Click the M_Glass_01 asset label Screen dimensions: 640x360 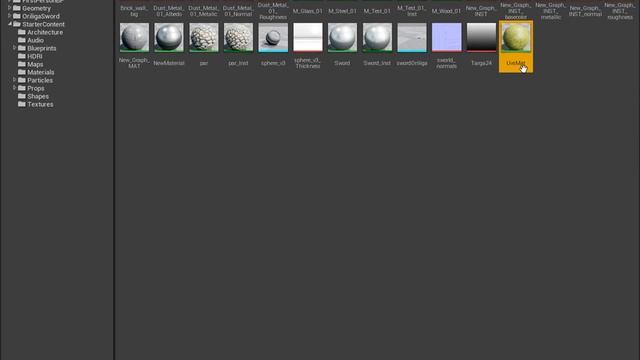(308, 11)
